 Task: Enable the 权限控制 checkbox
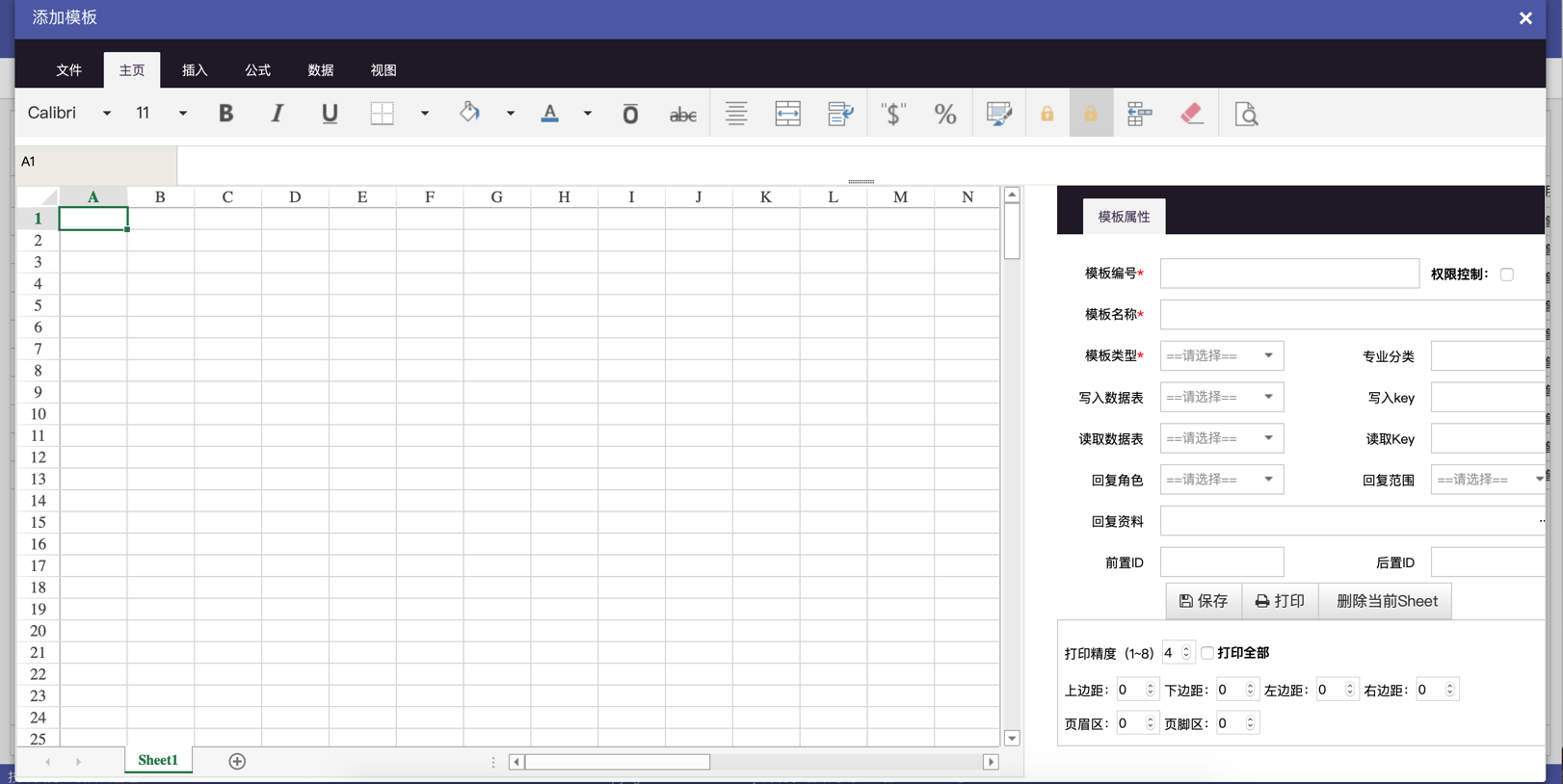1506,274
